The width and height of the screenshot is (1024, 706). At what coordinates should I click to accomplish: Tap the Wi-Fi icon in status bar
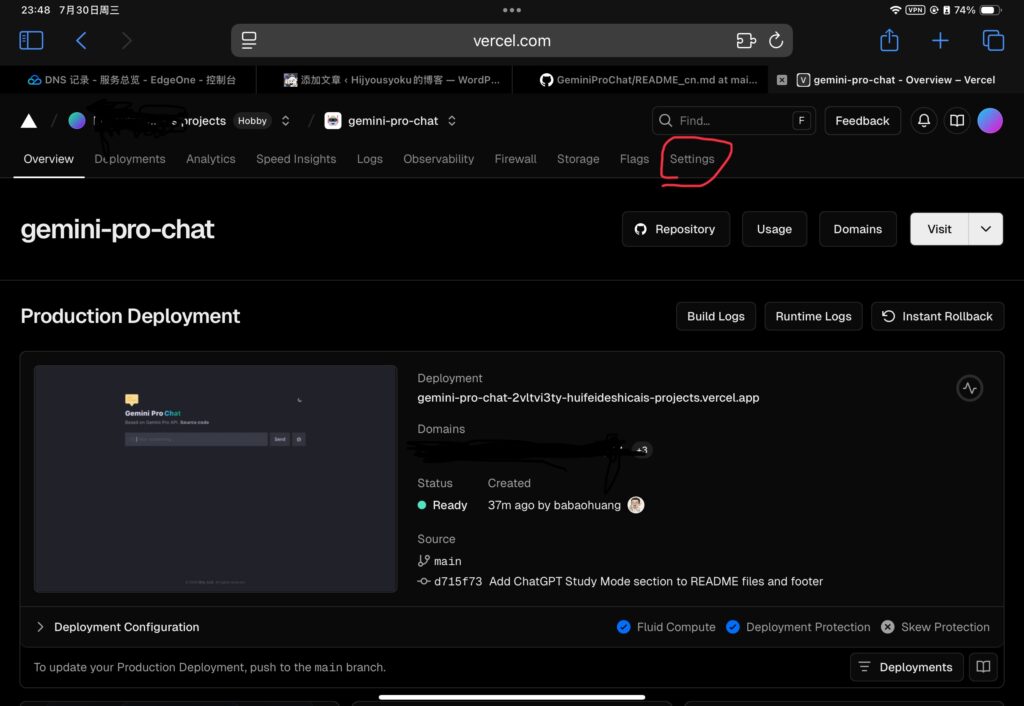pyautogui.click(x=895, y=10)
